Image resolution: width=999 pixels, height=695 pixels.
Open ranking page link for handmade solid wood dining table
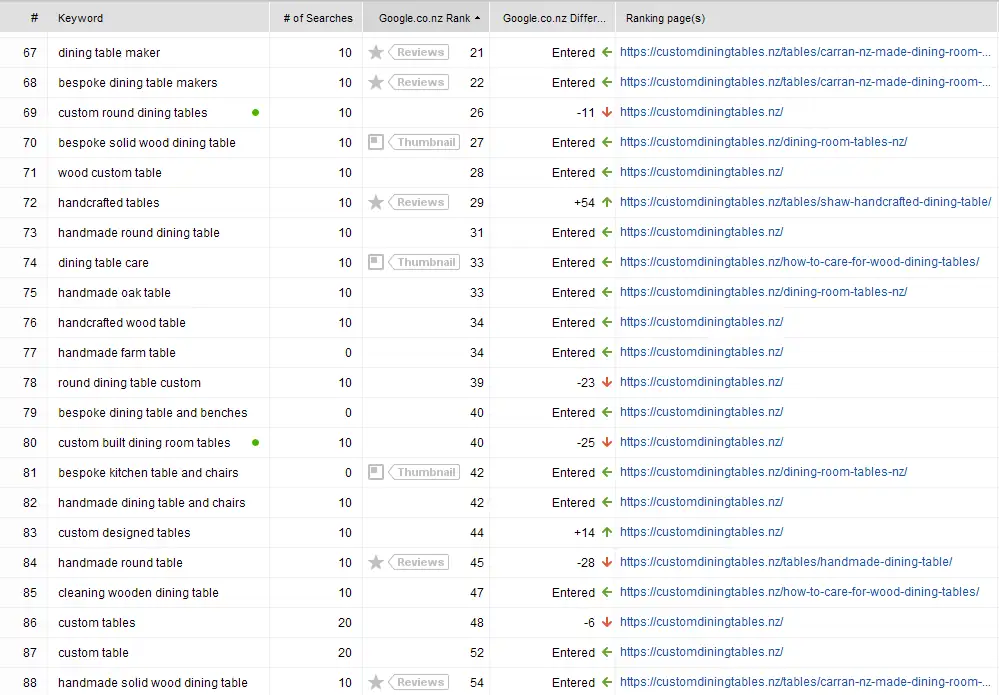pos(805,682)
